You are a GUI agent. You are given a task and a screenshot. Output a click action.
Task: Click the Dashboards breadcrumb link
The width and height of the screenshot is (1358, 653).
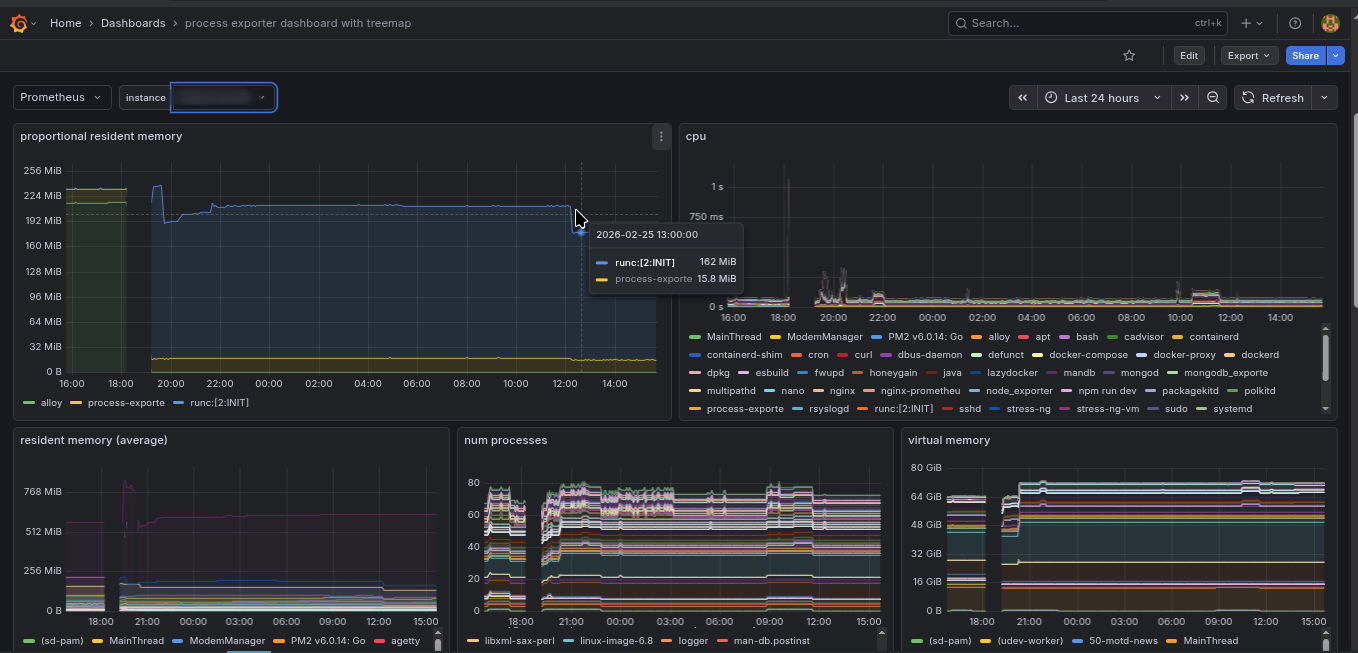tap(133, 22)
